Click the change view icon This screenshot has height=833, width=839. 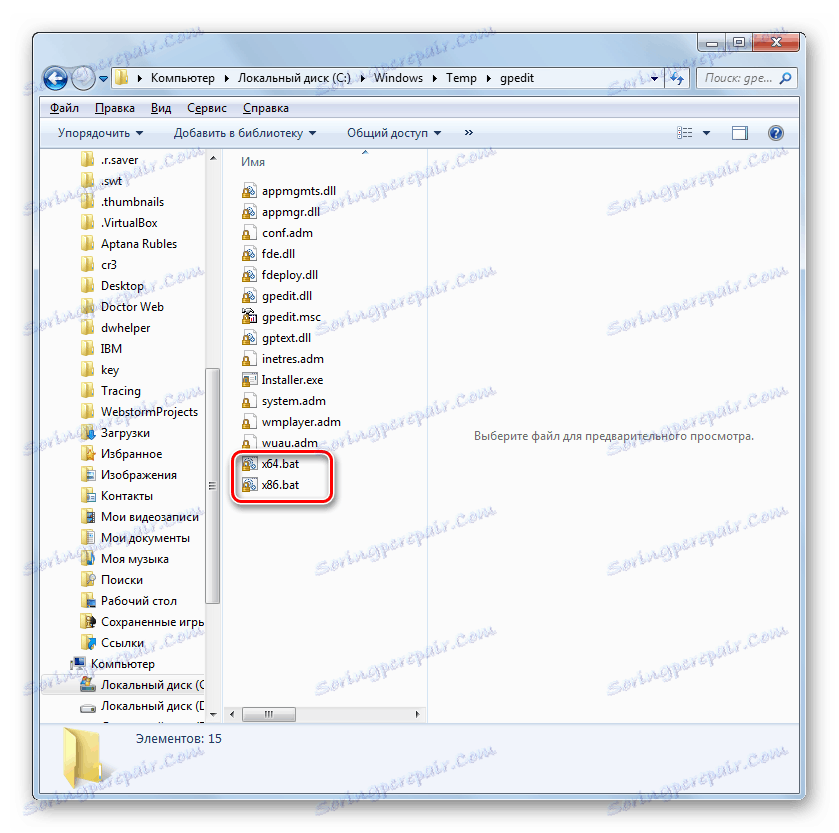click(x=684, y=133)
